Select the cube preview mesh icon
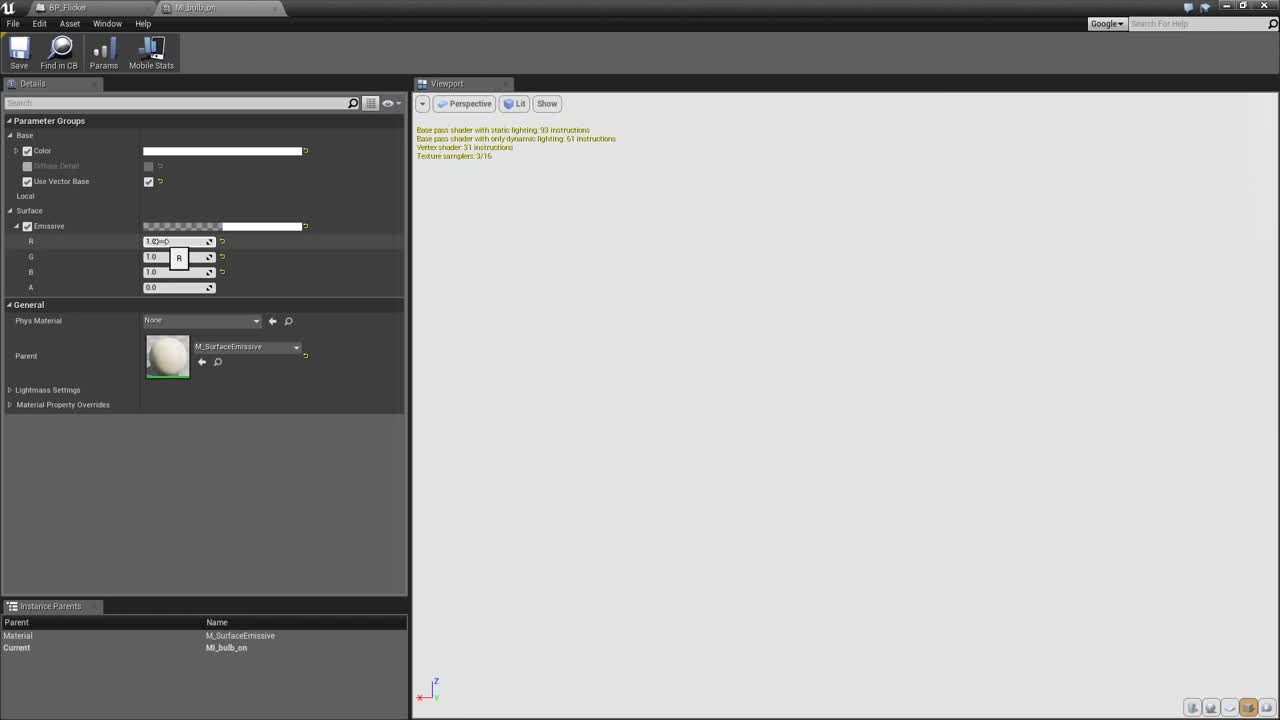 pyautogui.click(x=1248, y=708)
